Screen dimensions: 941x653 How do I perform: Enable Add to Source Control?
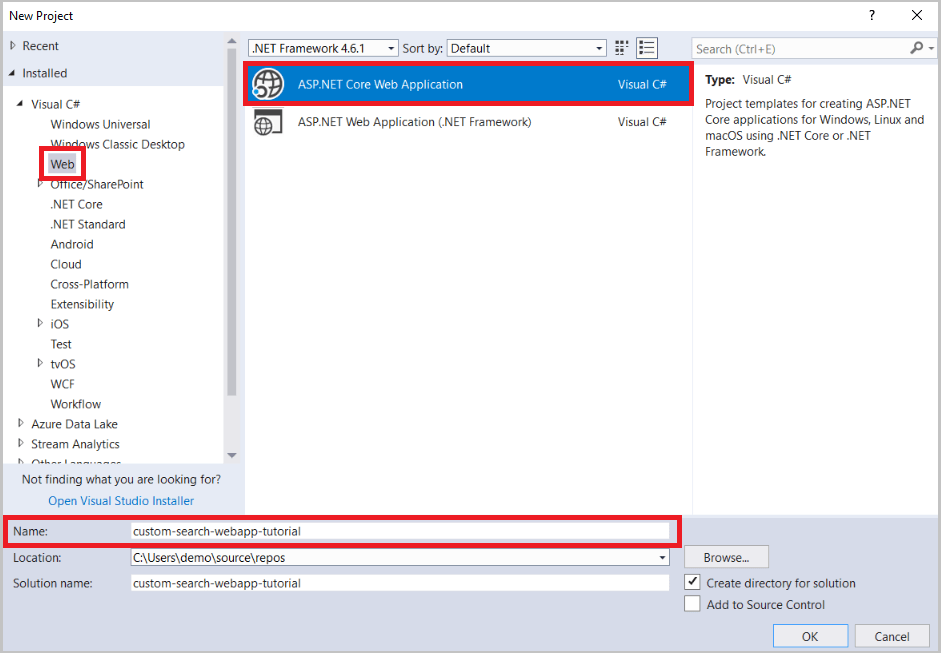[x=693, y=604]
